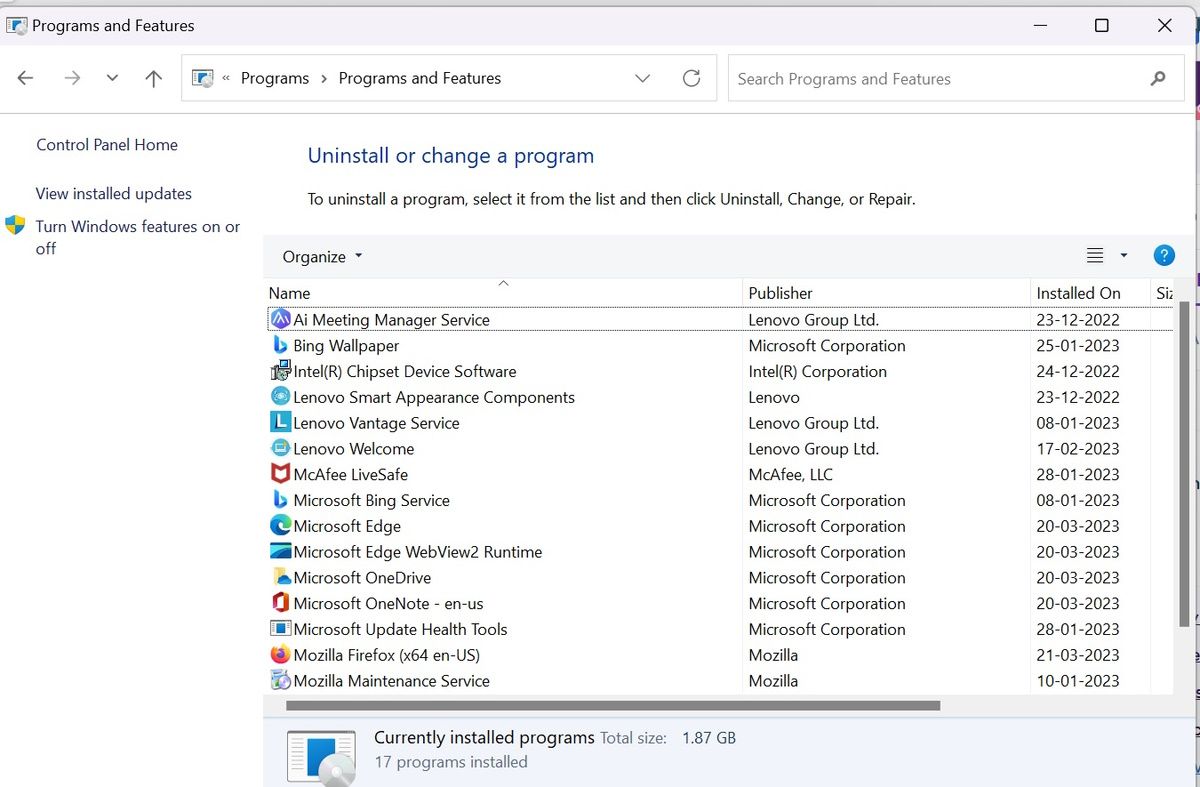This screenshot has width=1200, height=787.
Task: Click the McAfee LiveSafe shield icon
Action: click(x=281, y=475)
